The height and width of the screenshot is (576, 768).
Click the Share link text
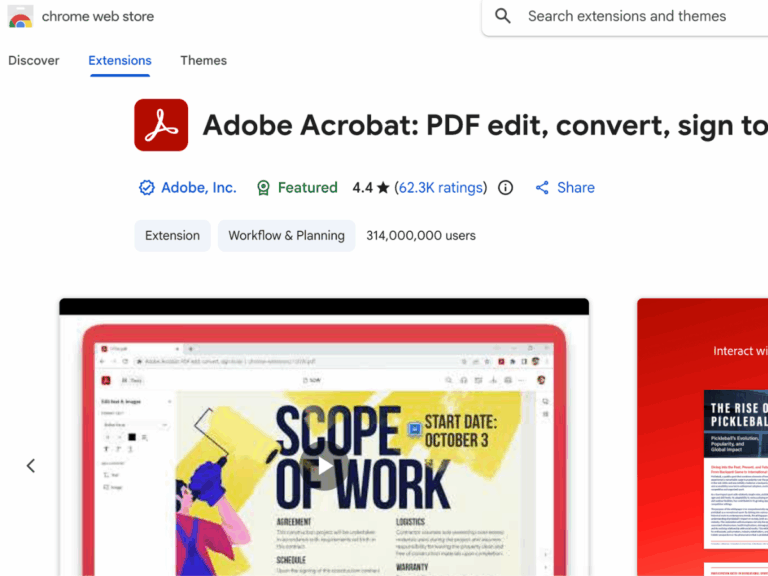[576, 188]
